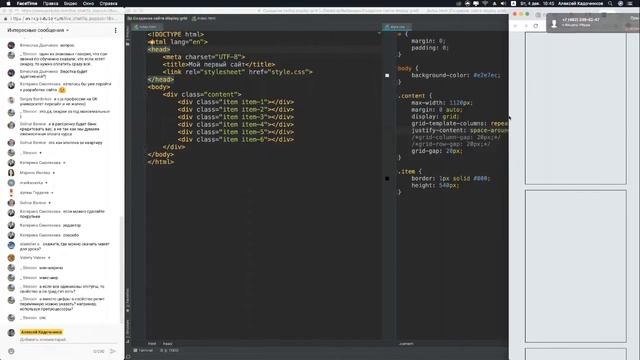640x360 pixels.
Task: Click the tool window toggle in IDE corner
Action: pyautogui.click(x=128, y=356)
